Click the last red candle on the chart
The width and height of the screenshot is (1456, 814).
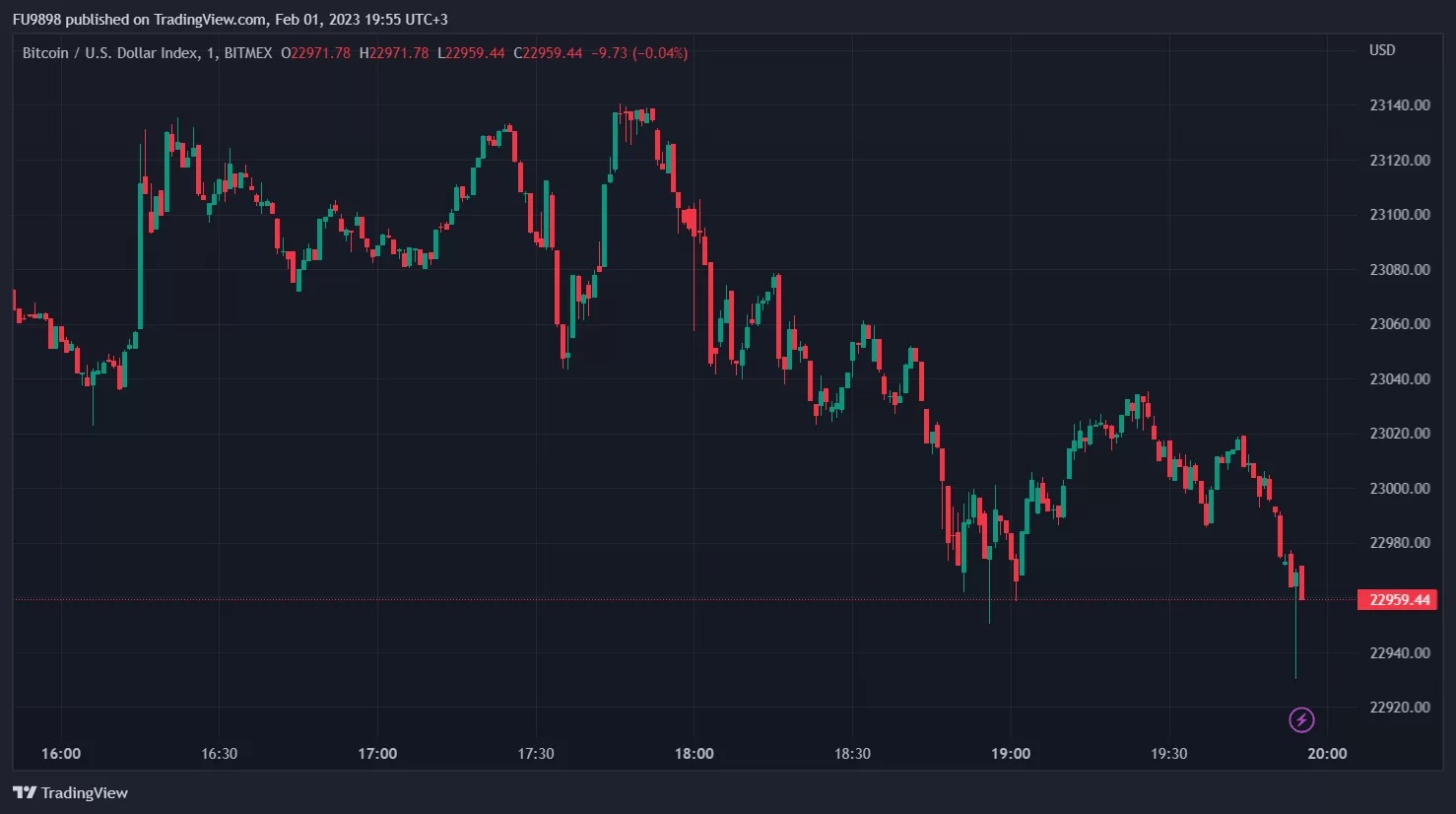tap(1301, 582)
